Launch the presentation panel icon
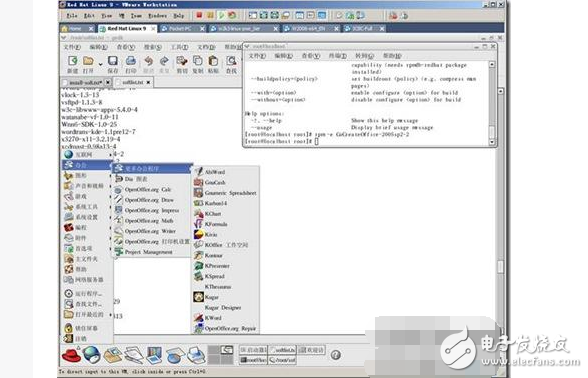The height and width of the screenshot is (378, 588). pyautogui.click(x=154, y=355)
